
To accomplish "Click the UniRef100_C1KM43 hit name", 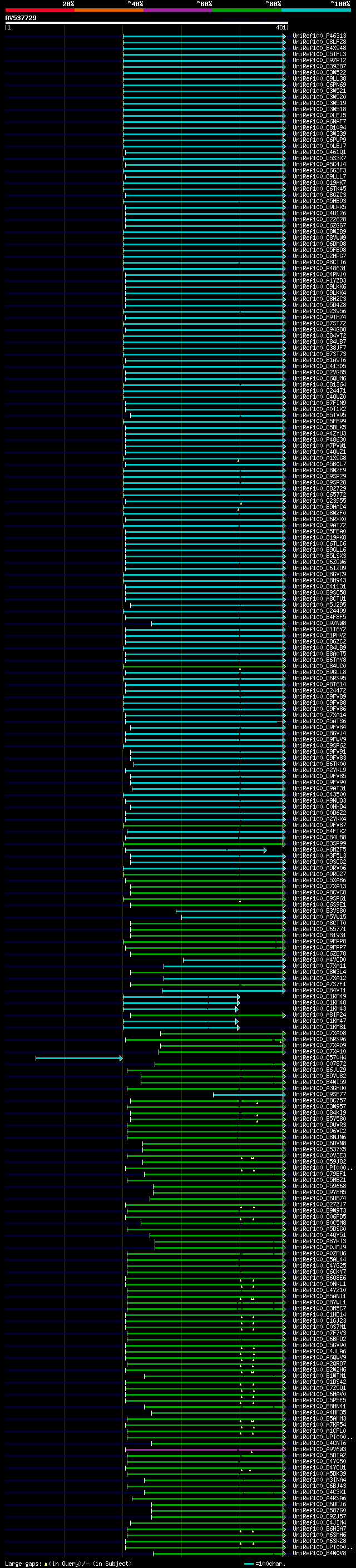I will coord(319,1008).
